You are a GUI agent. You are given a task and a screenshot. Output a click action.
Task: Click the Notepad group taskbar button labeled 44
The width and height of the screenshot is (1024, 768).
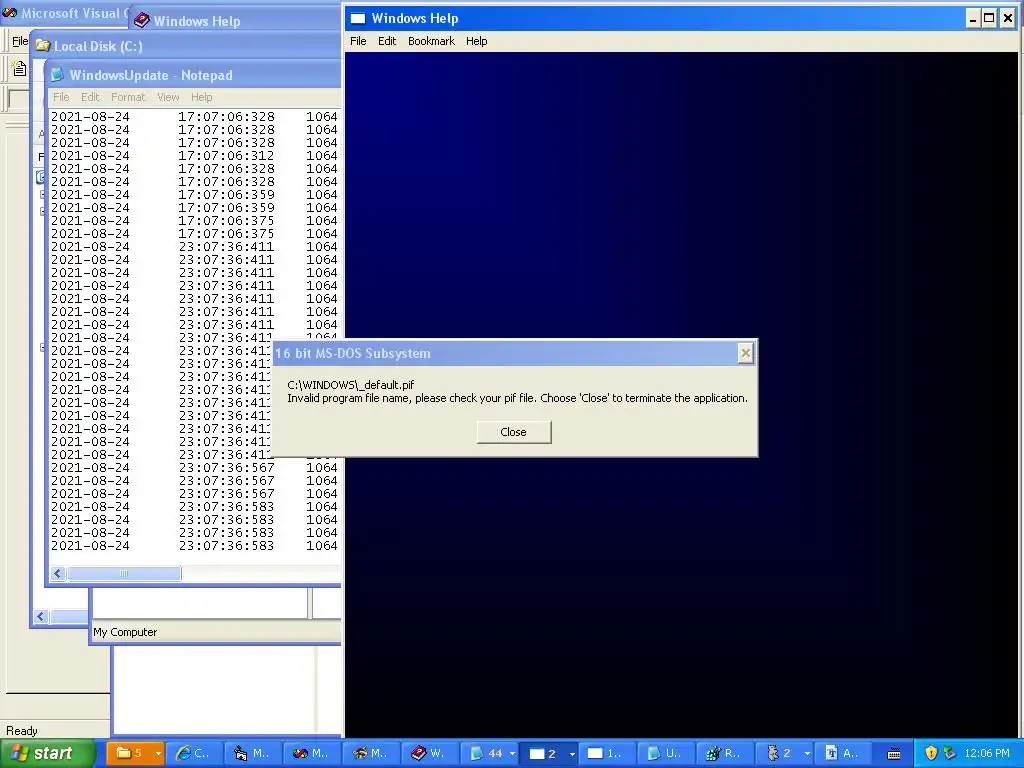click(486, 753)
